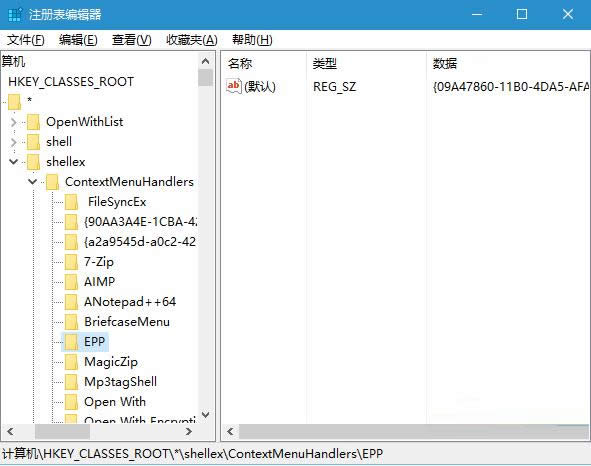Screen dimensions: 591x466
Task: Collapse the shellex key
Action: (x=14, y=162)
